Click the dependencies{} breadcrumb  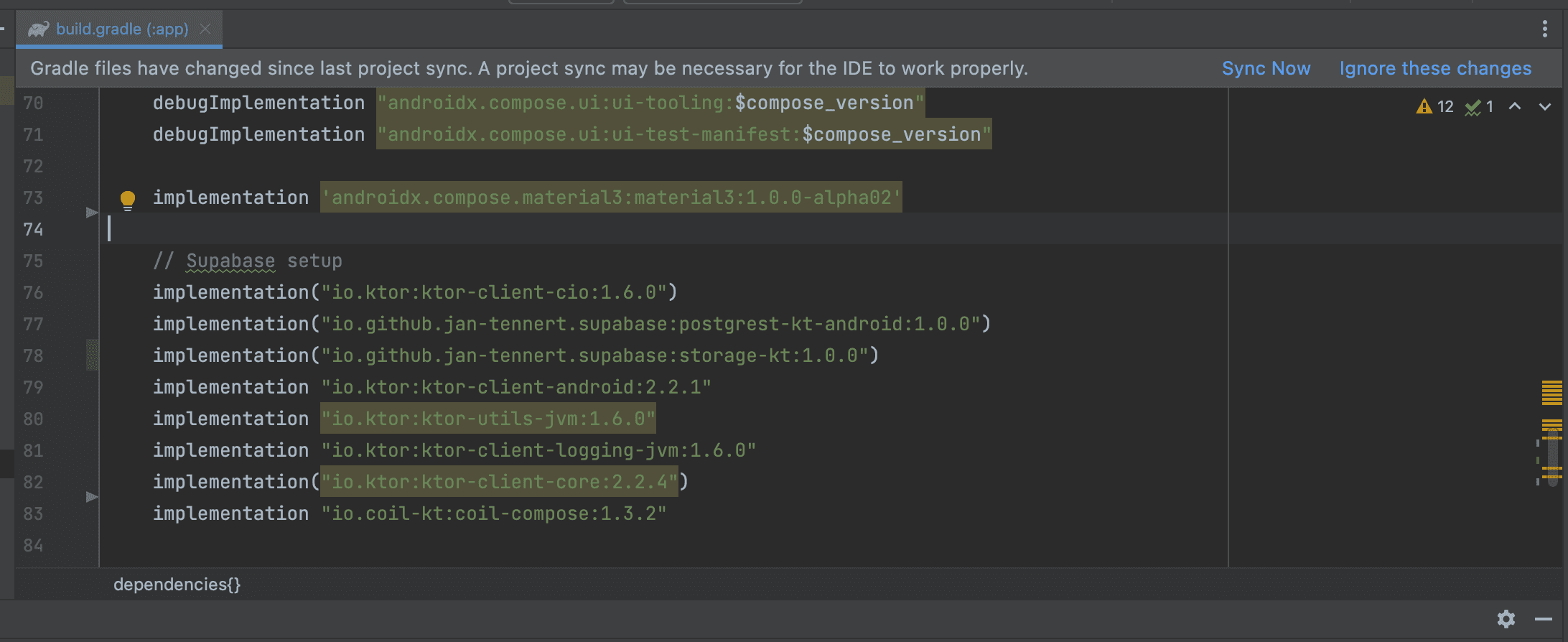click(177, 585)
